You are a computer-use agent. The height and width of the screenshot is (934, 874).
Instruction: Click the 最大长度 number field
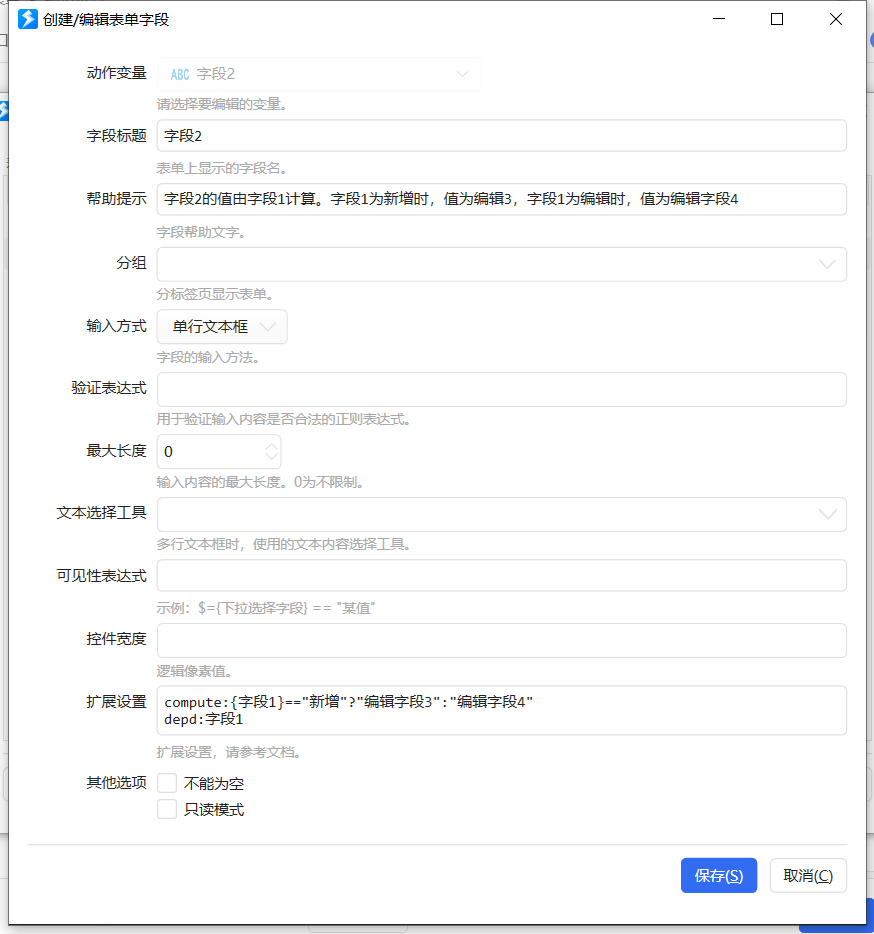pyautogui.click(x=219, y=452)
